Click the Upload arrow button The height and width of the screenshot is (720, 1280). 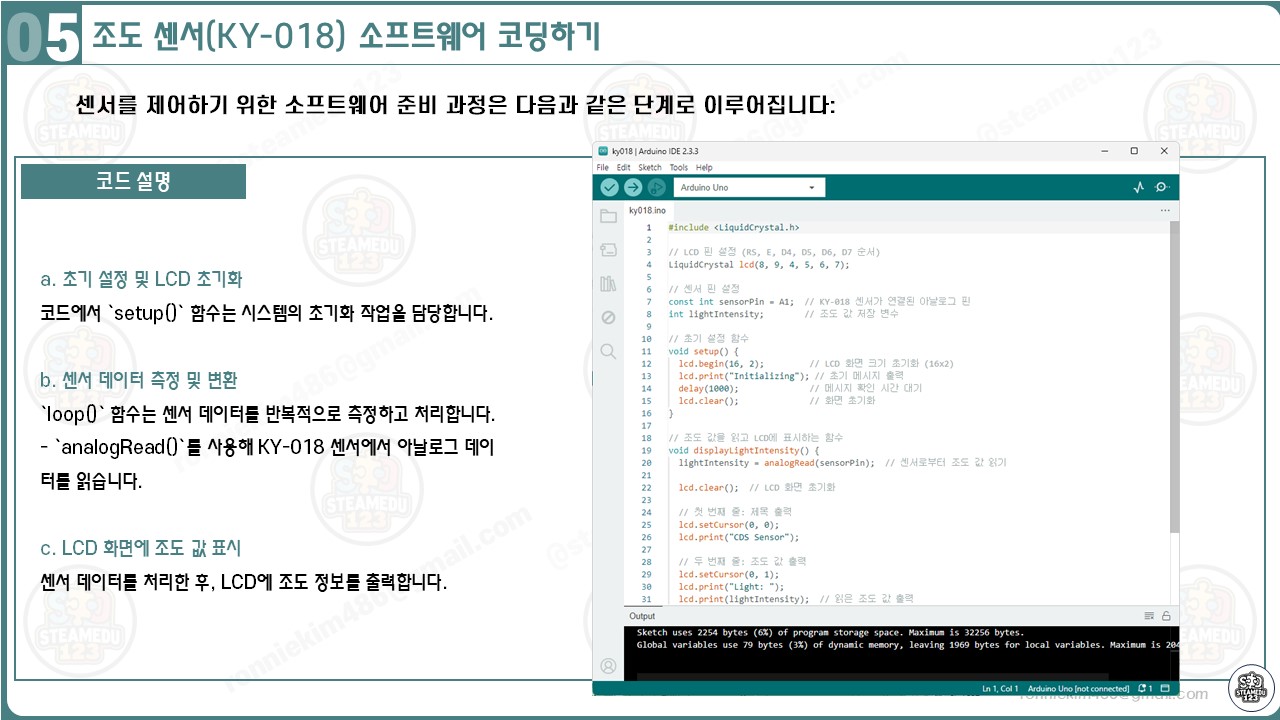[x=633, y=187]
